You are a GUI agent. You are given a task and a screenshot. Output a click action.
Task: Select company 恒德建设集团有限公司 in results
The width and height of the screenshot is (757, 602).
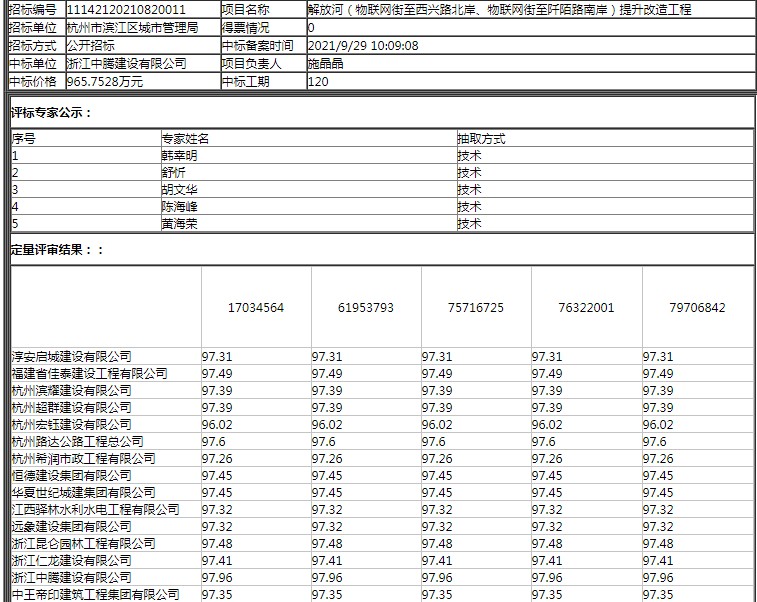click(x=71, y=475)
